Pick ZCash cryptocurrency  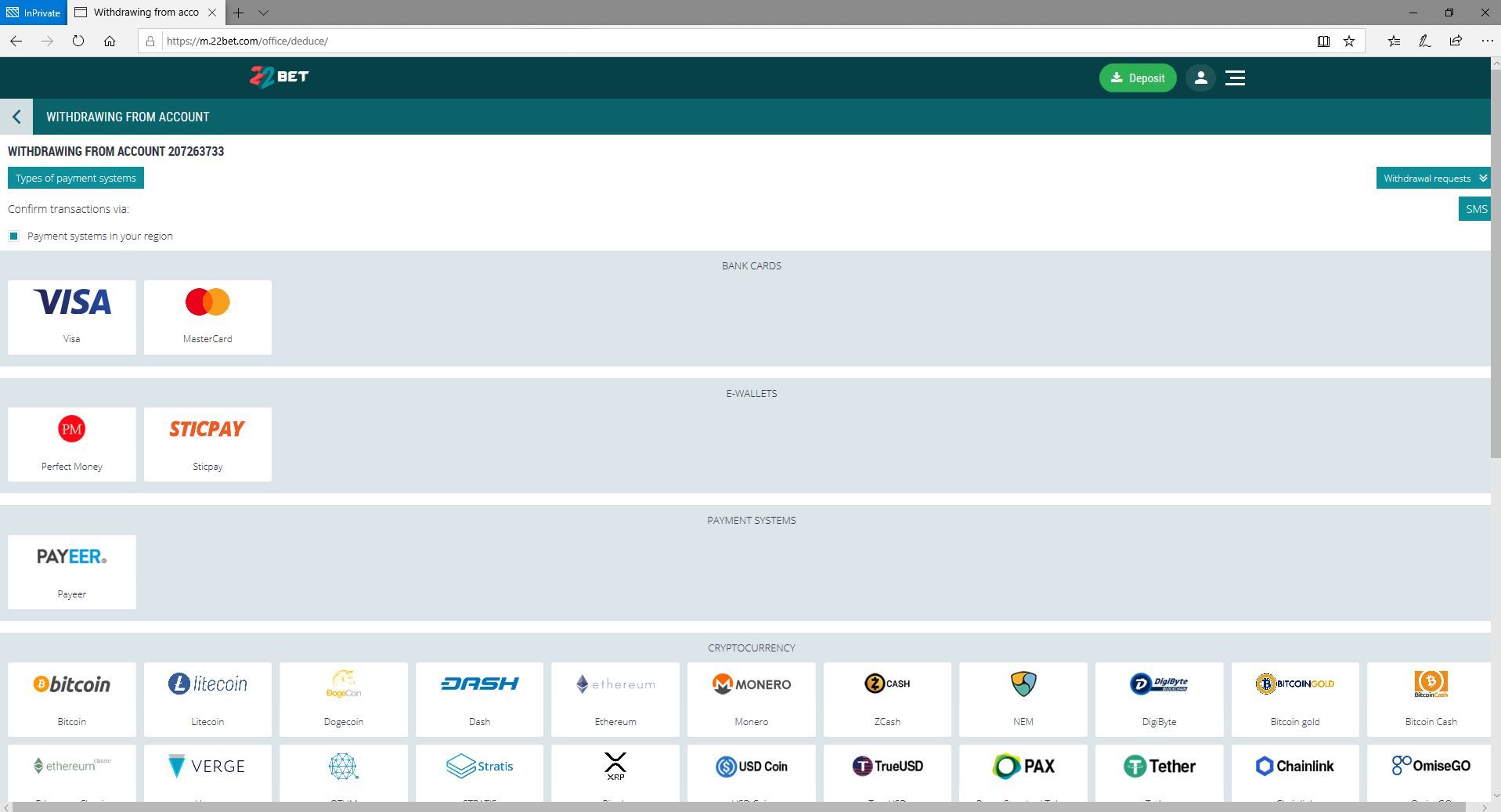pos(887,699)
